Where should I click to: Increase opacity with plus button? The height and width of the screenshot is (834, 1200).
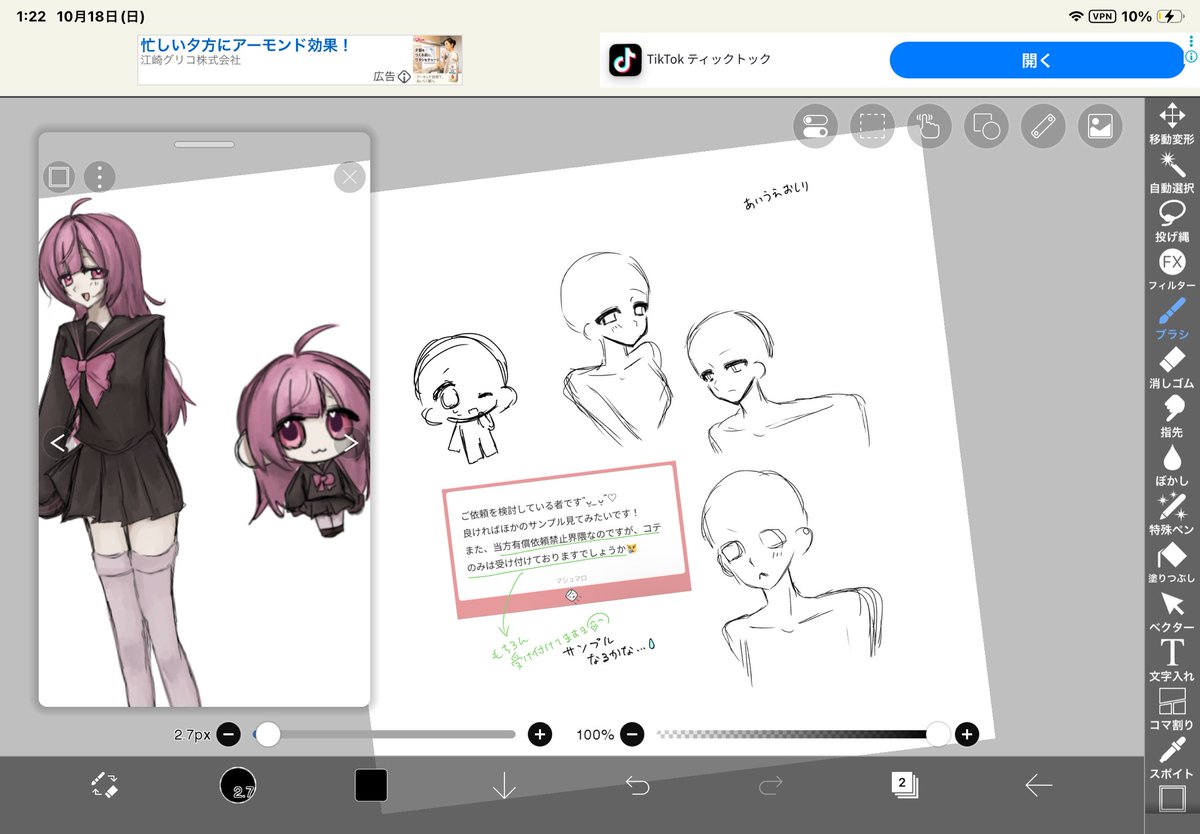[x=966, y=735]
